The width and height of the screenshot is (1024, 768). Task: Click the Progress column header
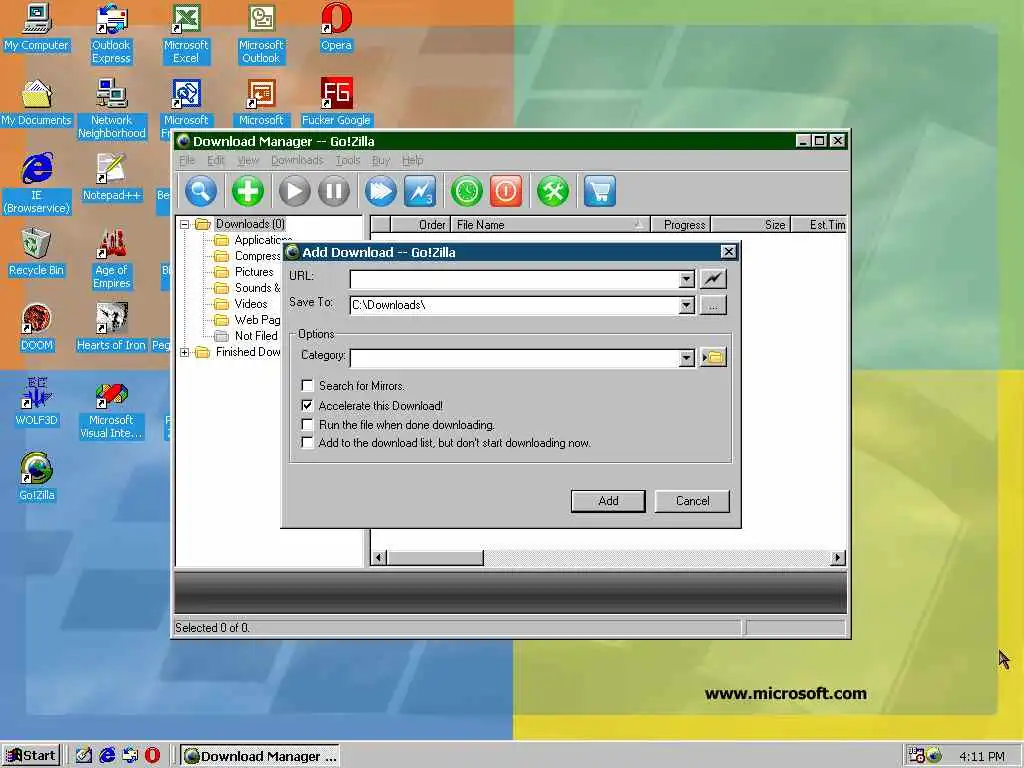[681, 225]
